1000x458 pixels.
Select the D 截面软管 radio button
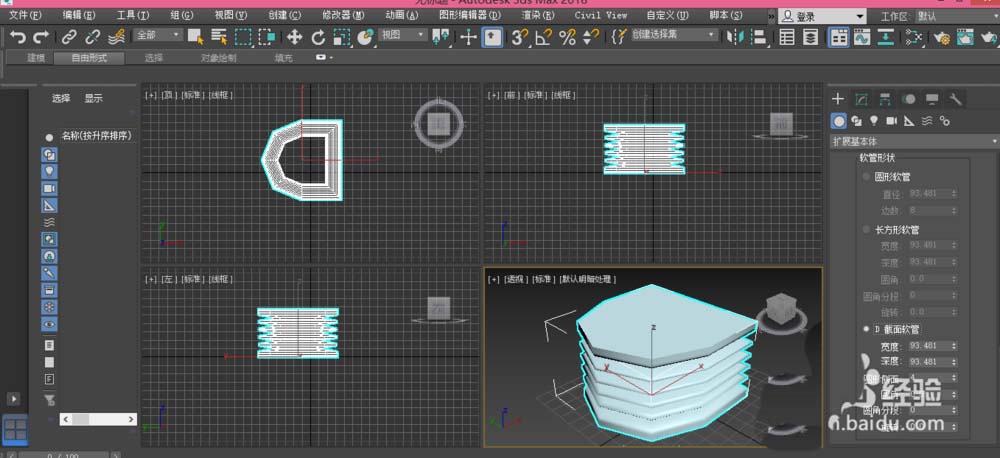pos(867,328)
